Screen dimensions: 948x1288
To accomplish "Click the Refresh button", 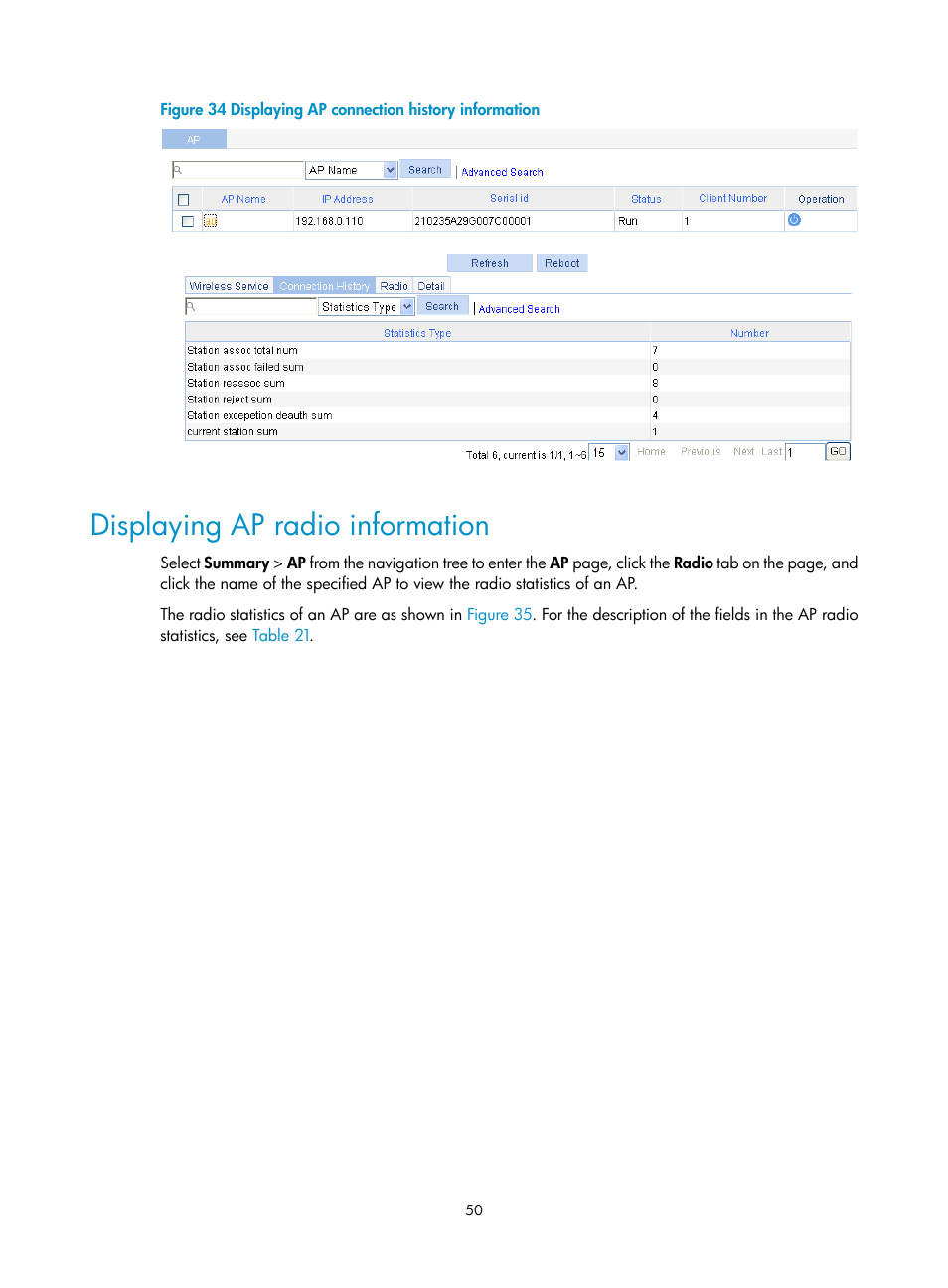I will [490, 263].
